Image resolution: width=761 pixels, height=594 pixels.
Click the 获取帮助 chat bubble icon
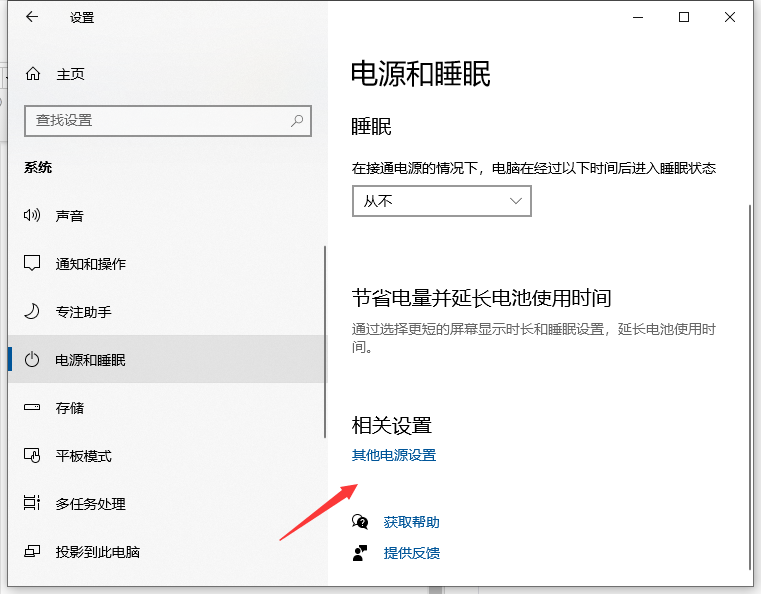point(361,522)
